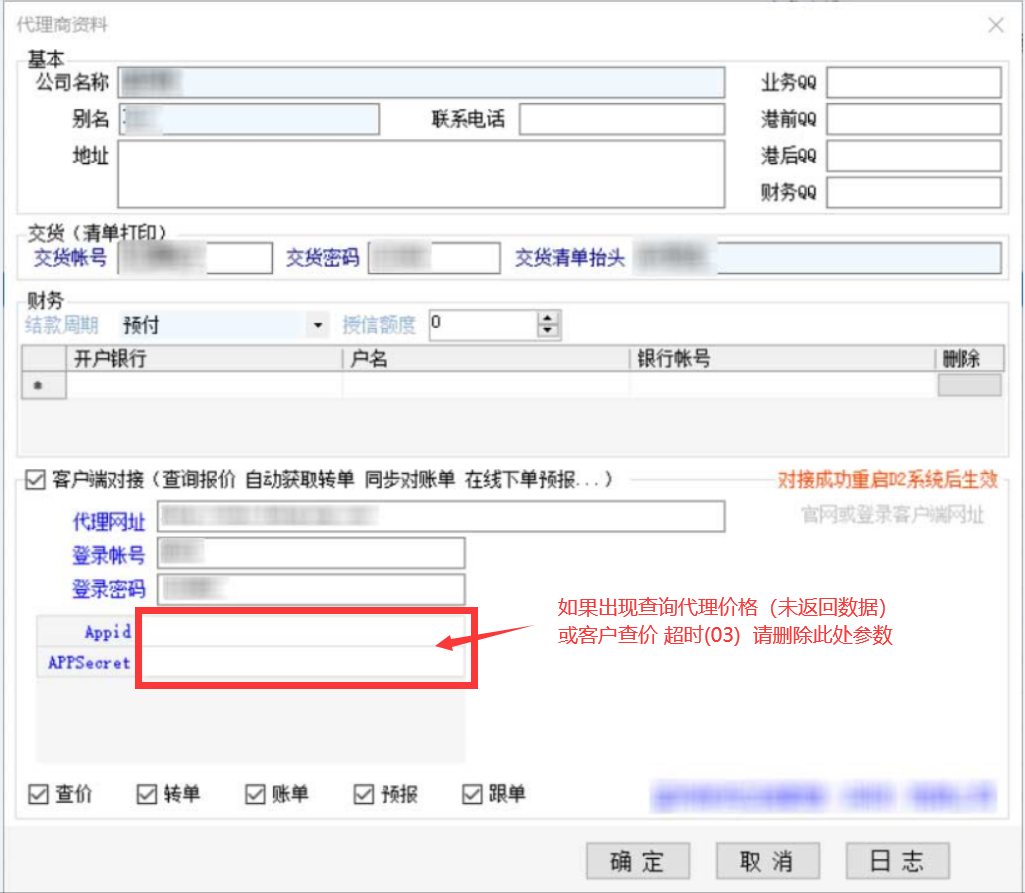Uncheck the 跟单 checkbox
This screenshot has height=893, width=1025.
472,794
